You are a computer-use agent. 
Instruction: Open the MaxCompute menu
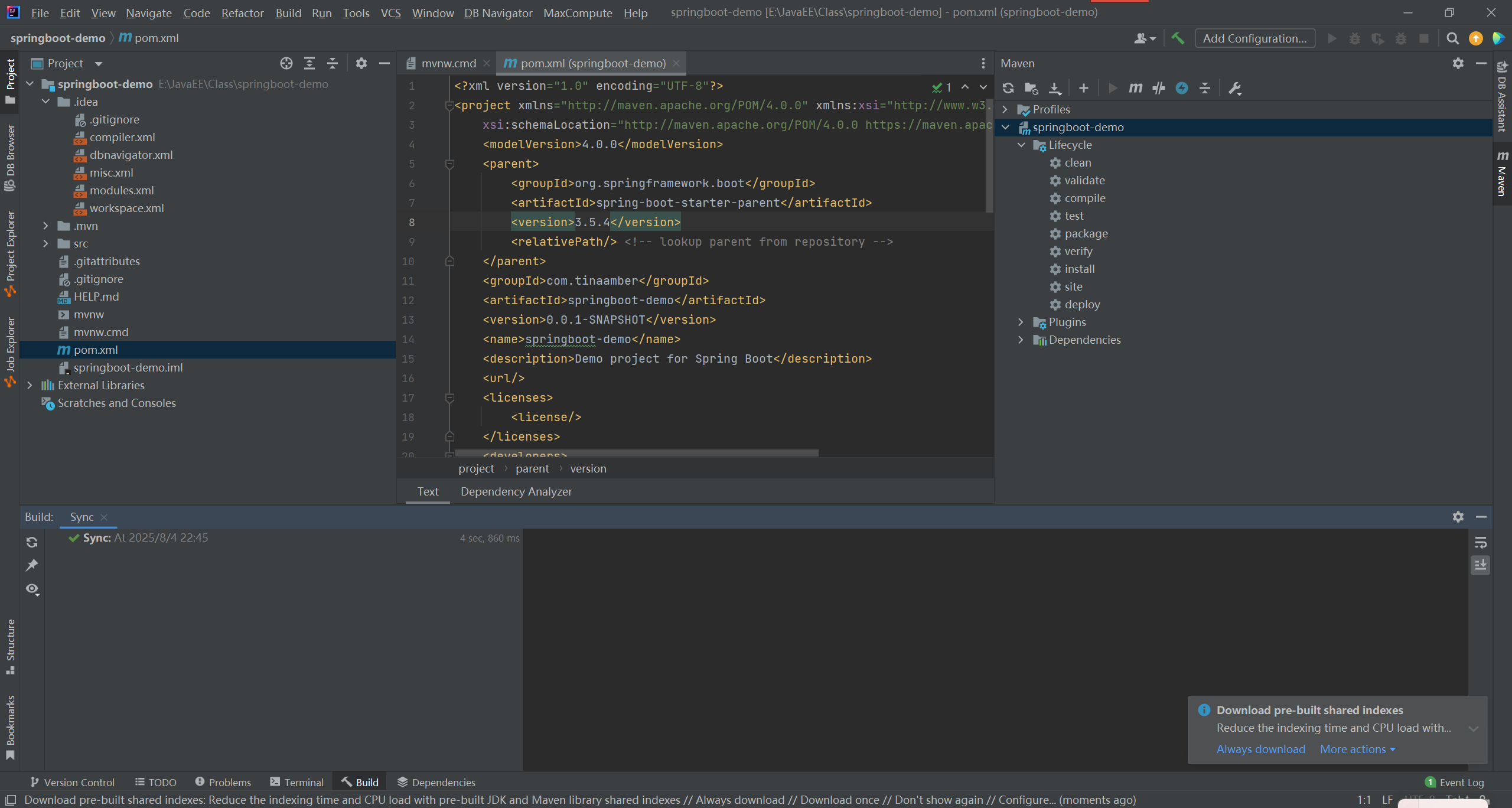[x=578, y=12]
